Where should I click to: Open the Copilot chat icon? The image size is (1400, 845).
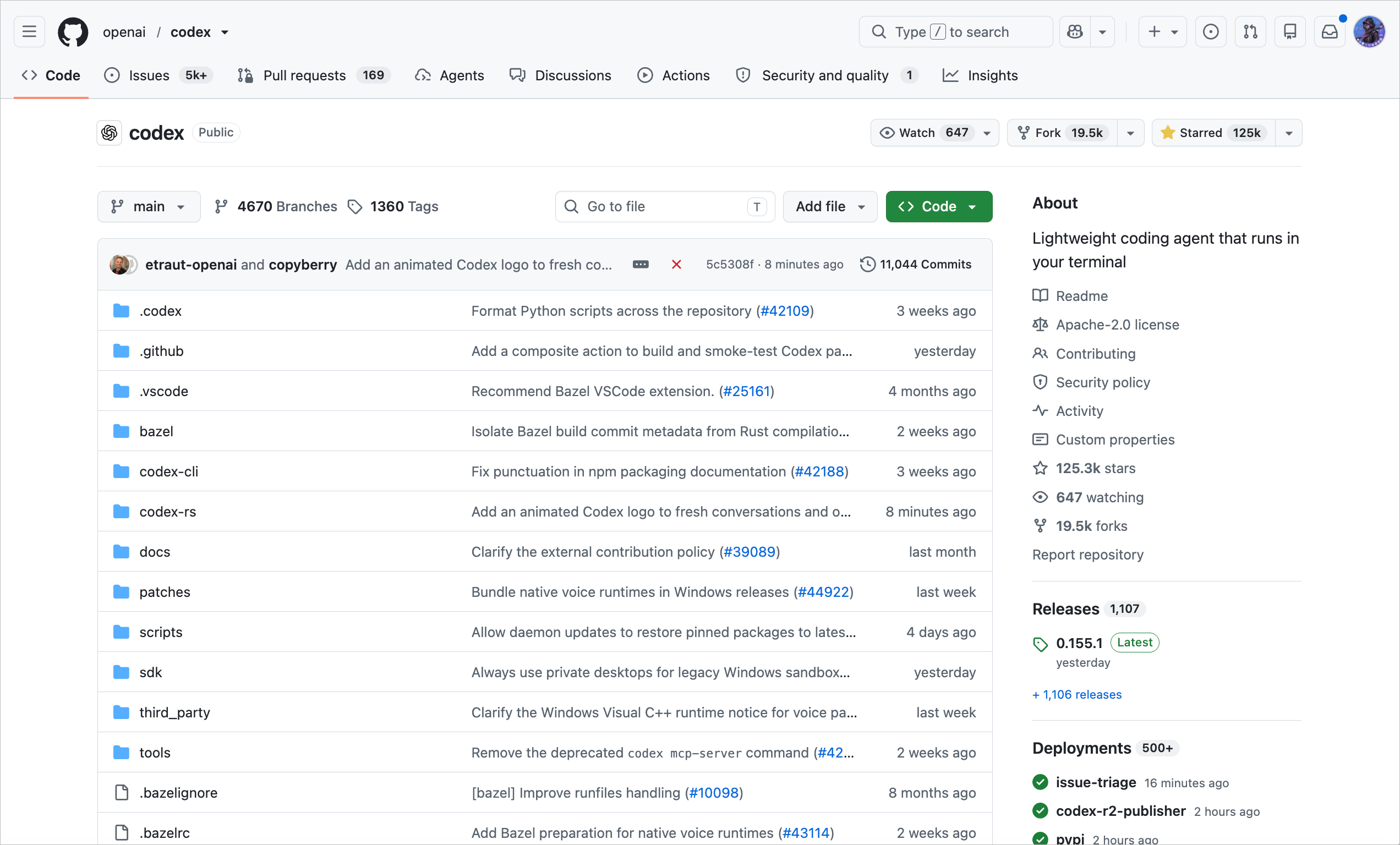coord(1074,32)
